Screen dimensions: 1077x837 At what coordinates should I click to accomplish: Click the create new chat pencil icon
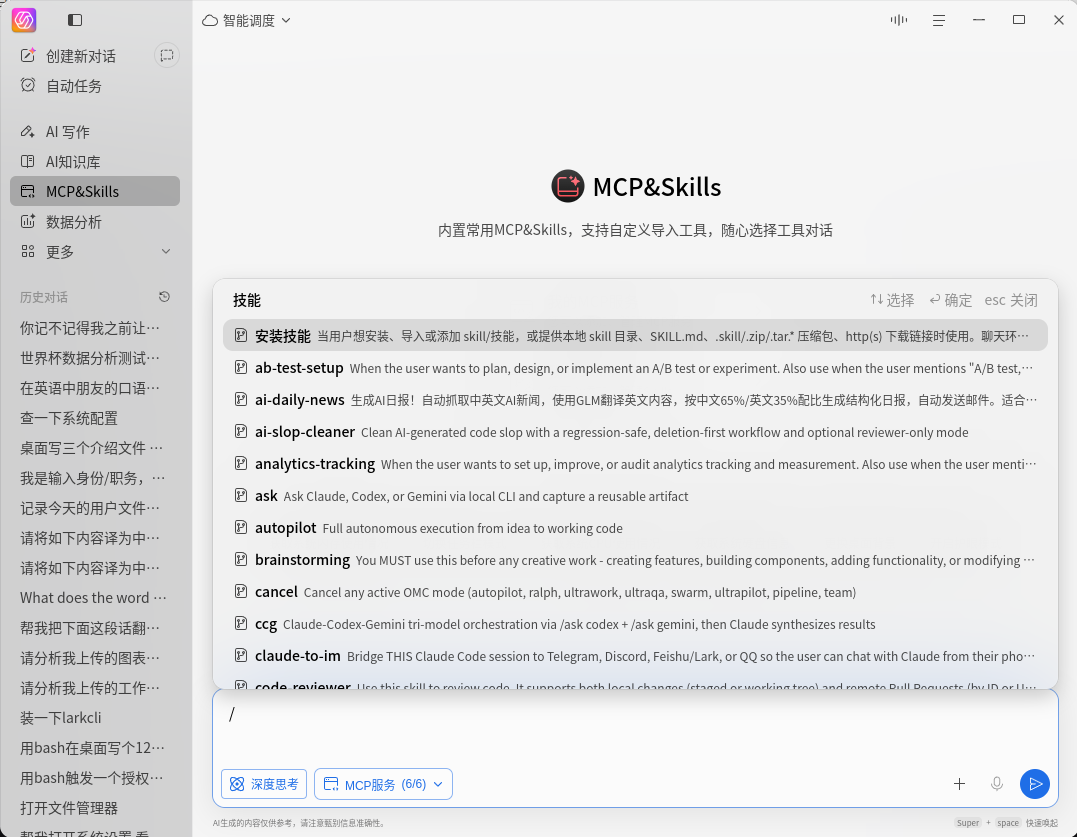click(x=27, y=56)
